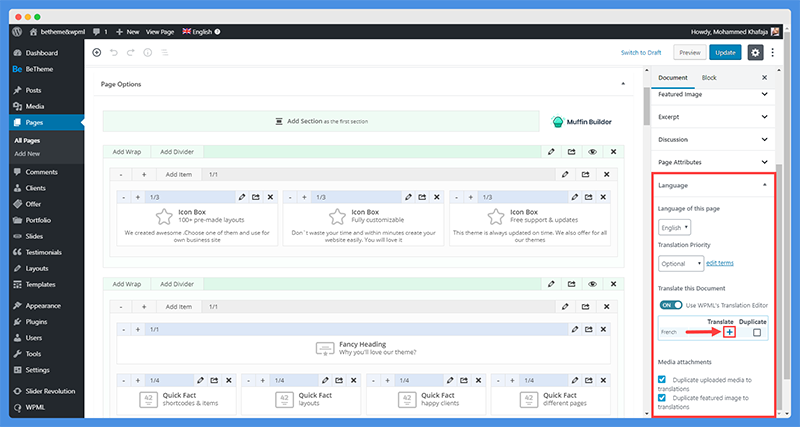Collapse the Language panel
Screen dimensions: 800x427
713,185
